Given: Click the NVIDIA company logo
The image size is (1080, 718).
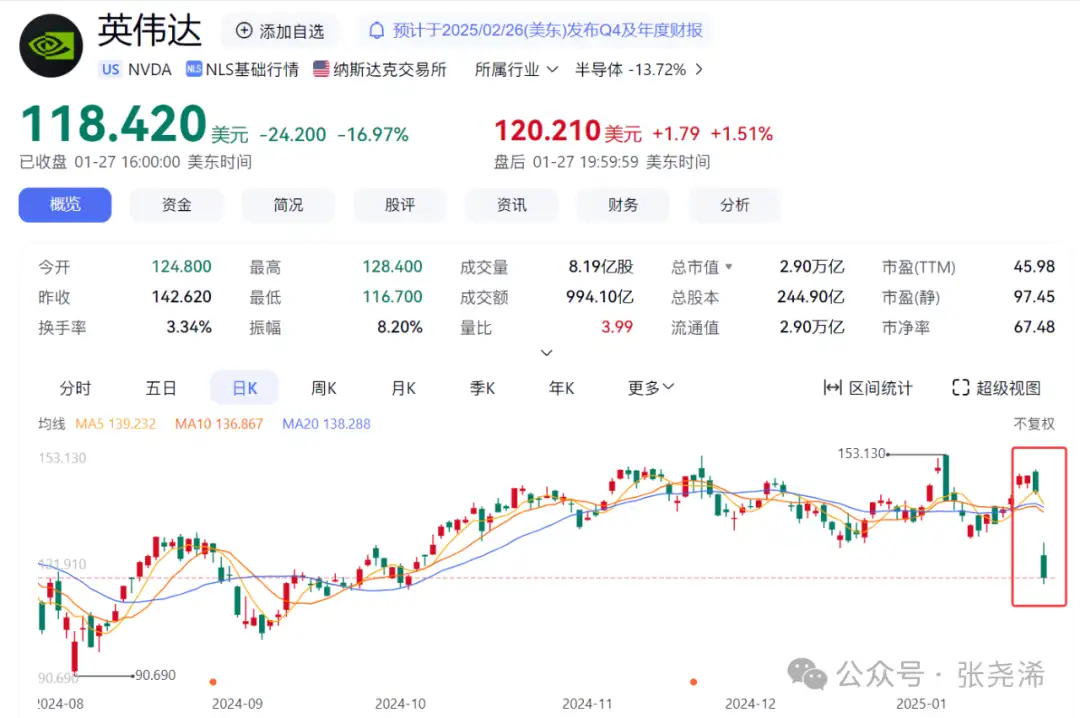Looking at the screenshot, I should pos(51,45).
